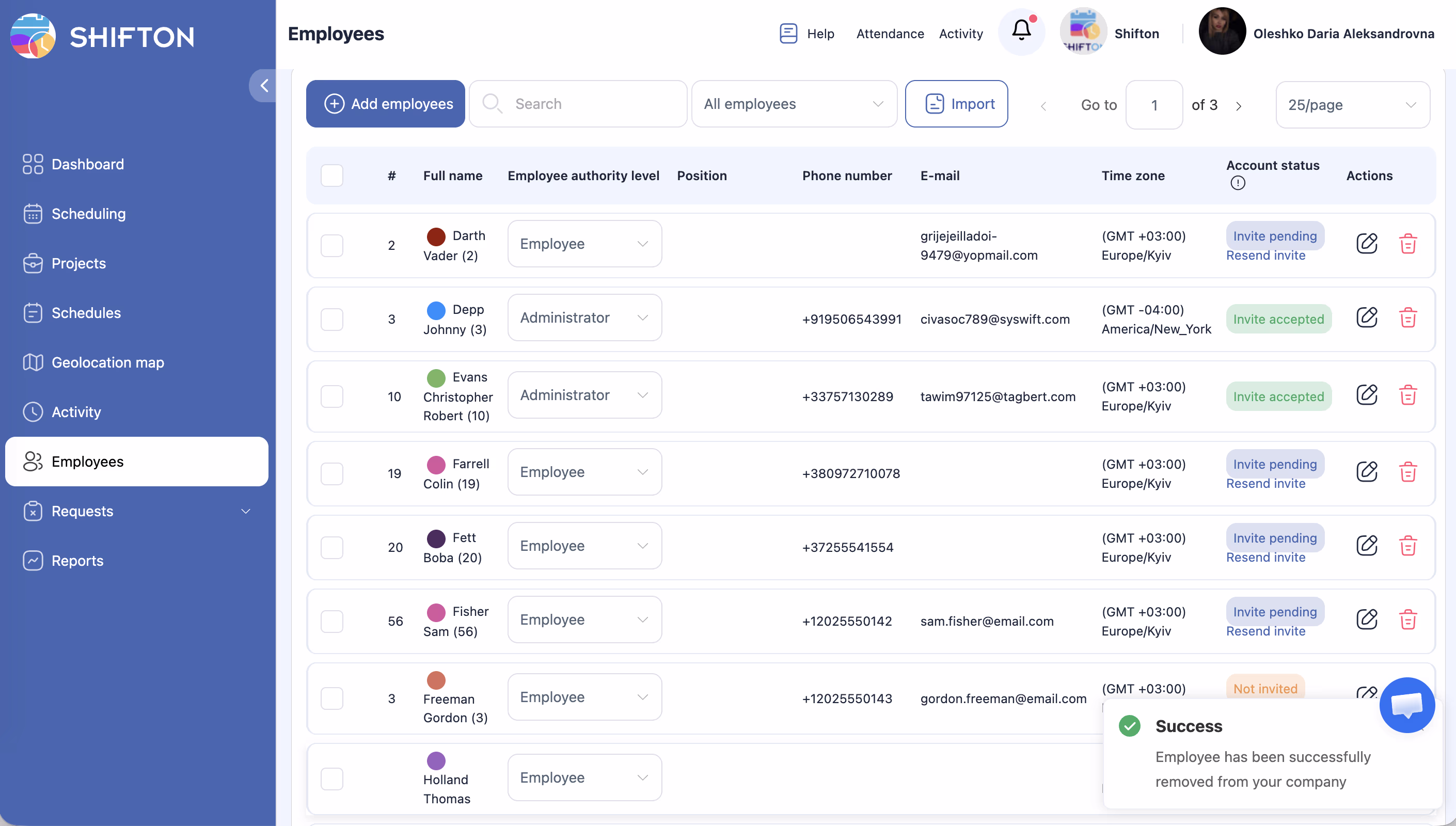Edit Darth Vader's employee record

click(x=1366, y=243)
